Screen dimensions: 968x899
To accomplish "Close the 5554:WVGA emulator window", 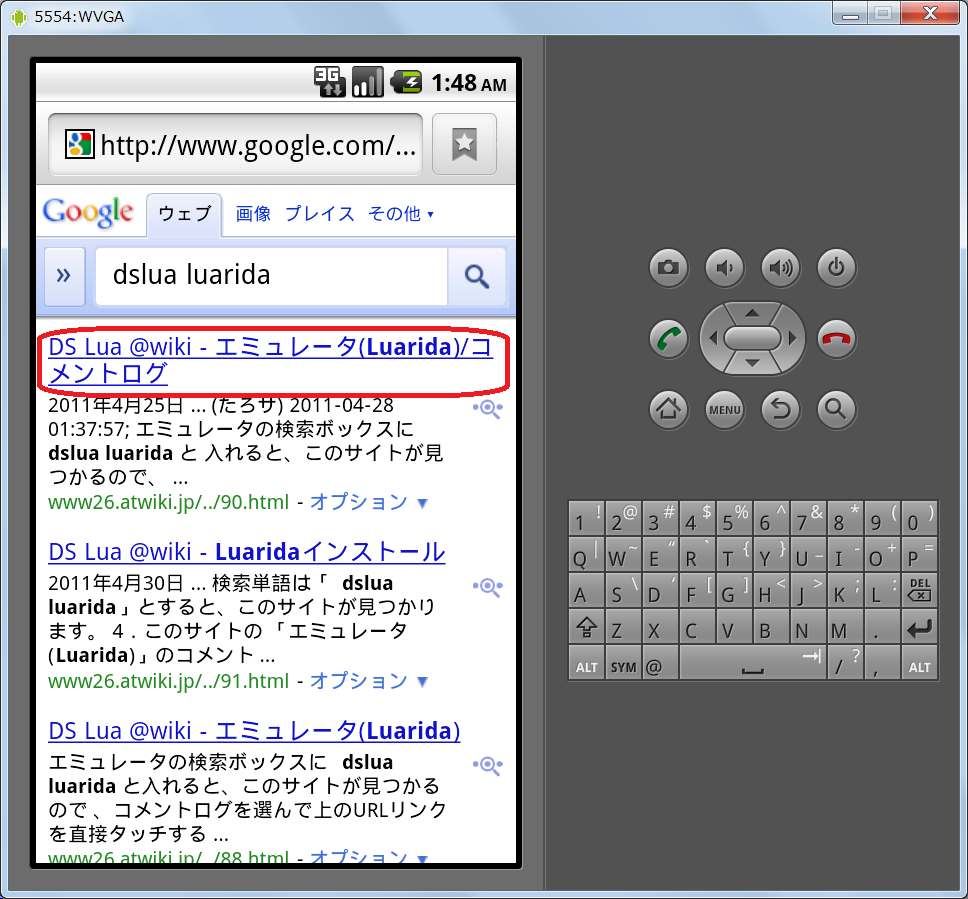I will (x=930, y=14).
